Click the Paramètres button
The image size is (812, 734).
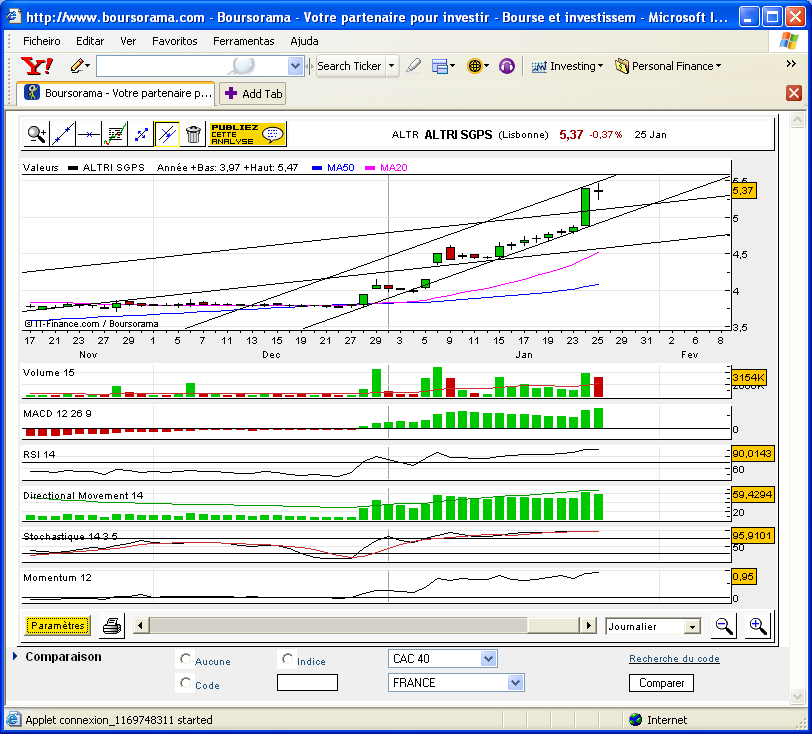[57, 626]
